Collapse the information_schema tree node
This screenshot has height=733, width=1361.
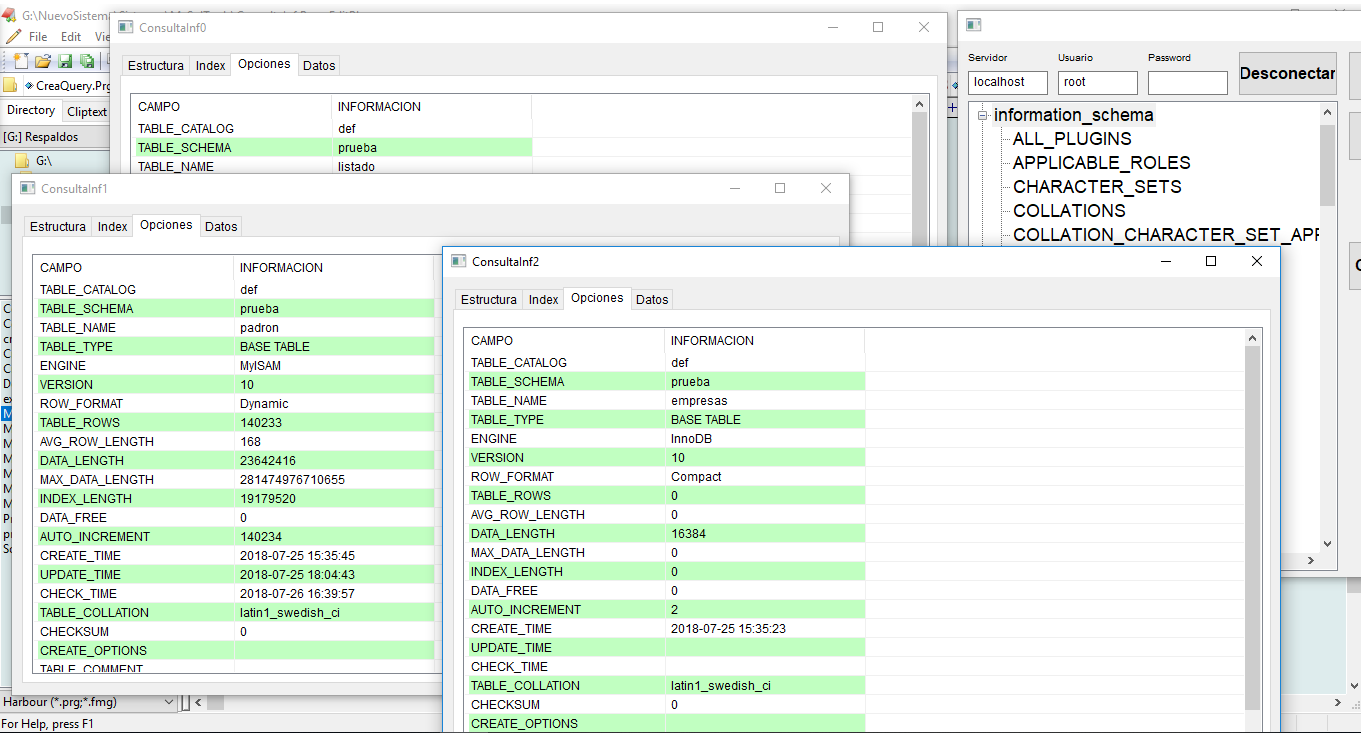click(x=983, y=116)
